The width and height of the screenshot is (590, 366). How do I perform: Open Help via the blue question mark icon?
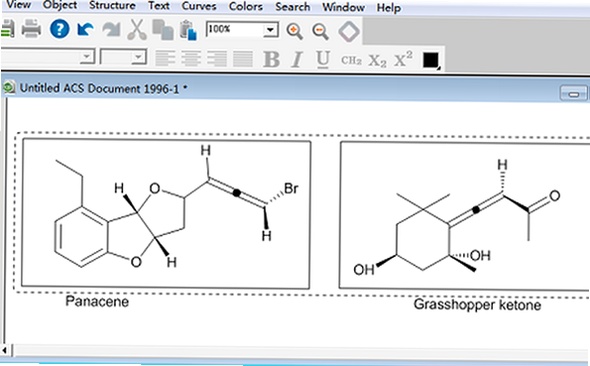click(x=59, y=29)
